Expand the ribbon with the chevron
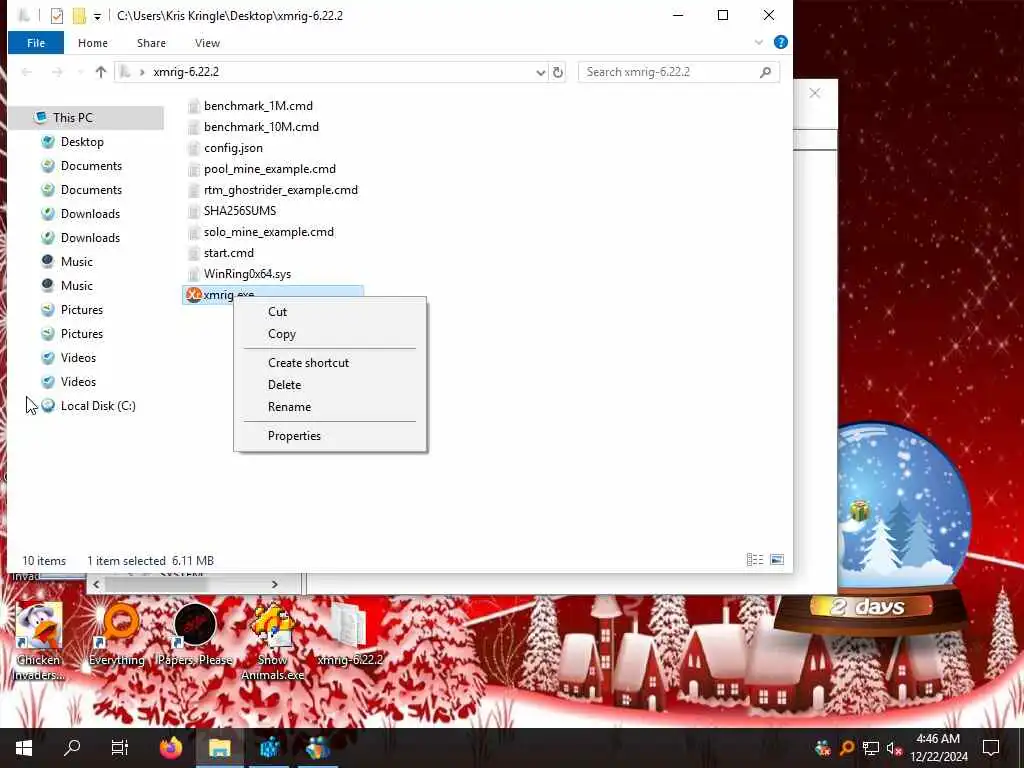The height and width of the screenshot is (768, 1024). [759, 42]
